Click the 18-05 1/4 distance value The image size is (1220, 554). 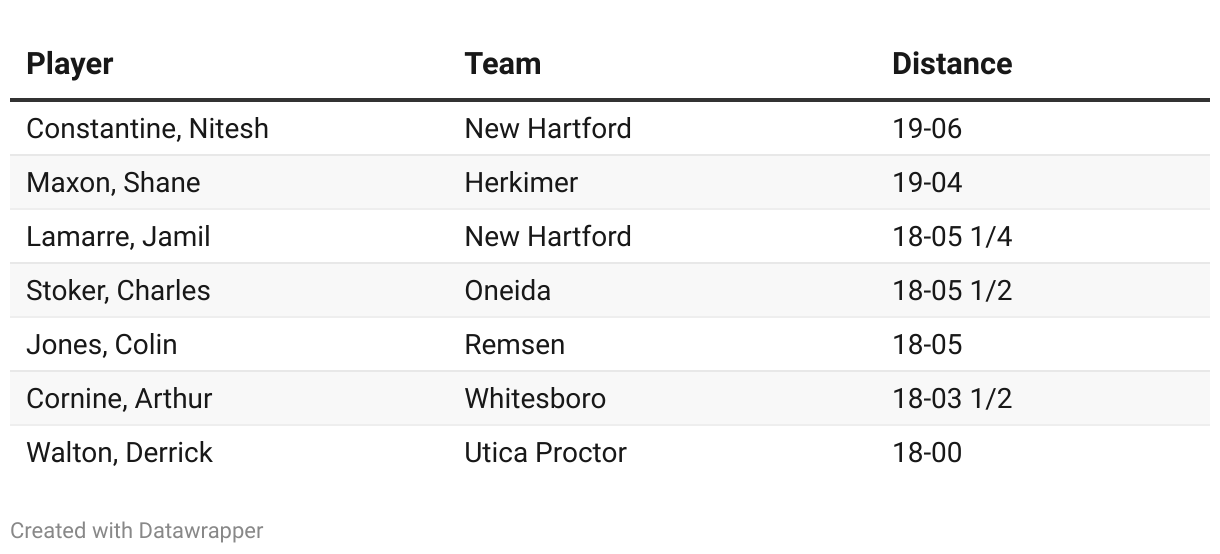click(x=952, y=237)
